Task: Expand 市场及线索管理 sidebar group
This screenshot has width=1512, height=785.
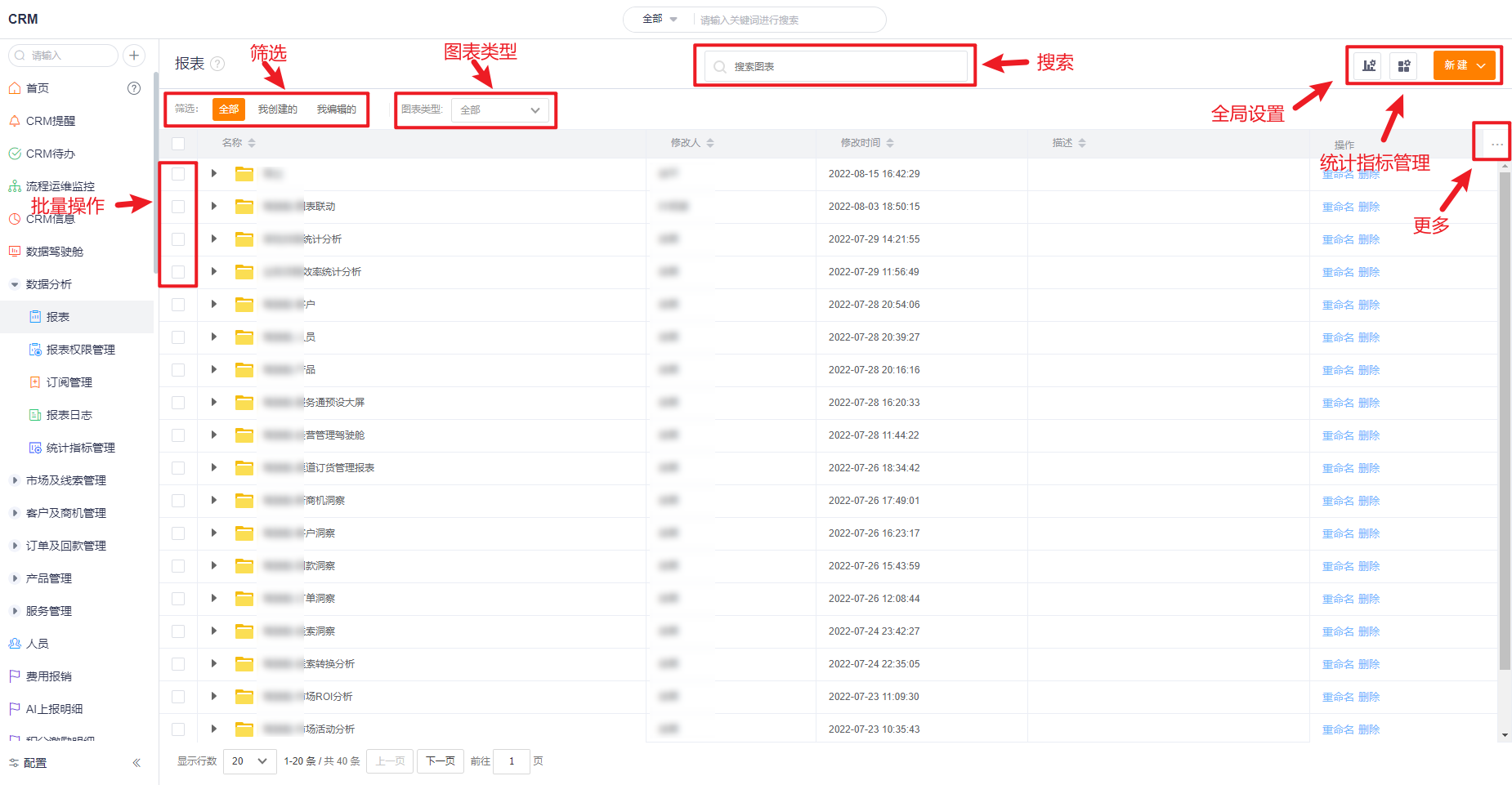Action: click(14, 480)
